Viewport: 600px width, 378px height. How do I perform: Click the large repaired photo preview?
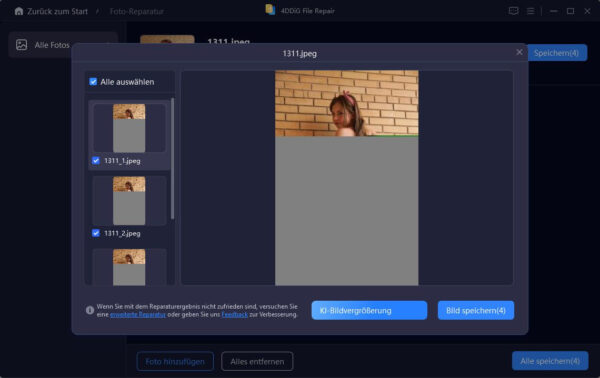[x=347, y=178]
